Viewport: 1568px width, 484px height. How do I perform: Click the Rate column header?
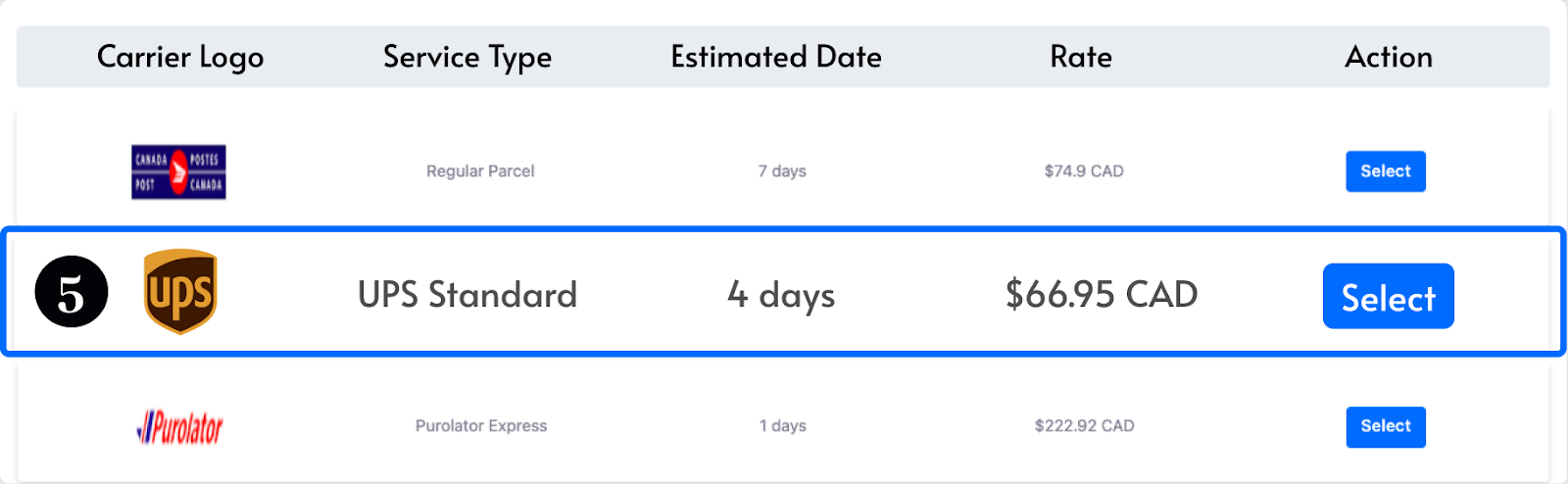coord(1081,57)
